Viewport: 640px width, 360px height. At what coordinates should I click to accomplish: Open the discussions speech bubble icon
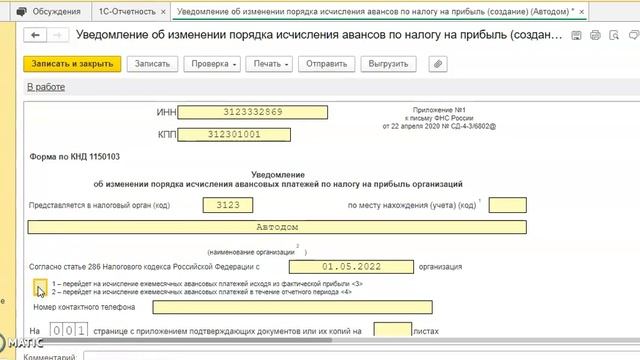pyautogui.click(x=634, y=36)
